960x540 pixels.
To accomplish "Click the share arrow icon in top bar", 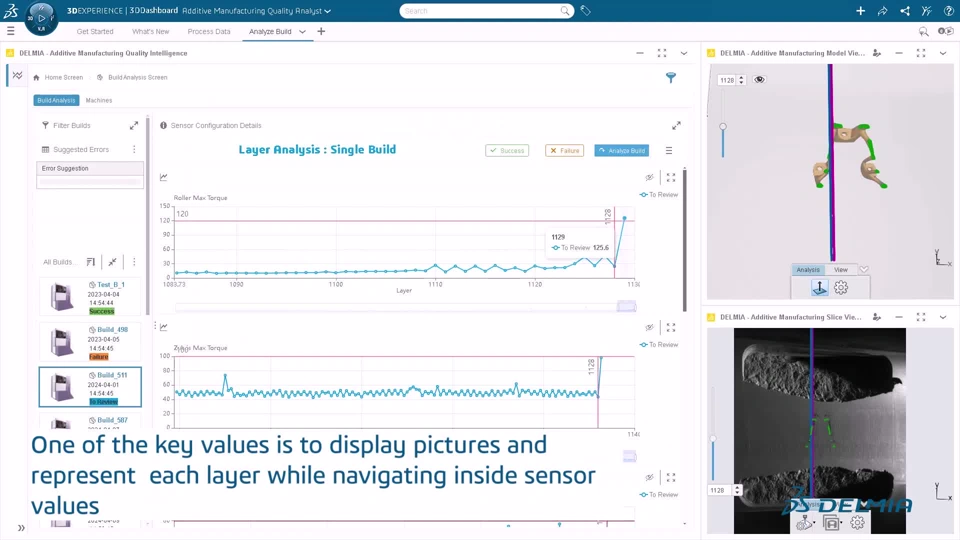I will point(882,10).
